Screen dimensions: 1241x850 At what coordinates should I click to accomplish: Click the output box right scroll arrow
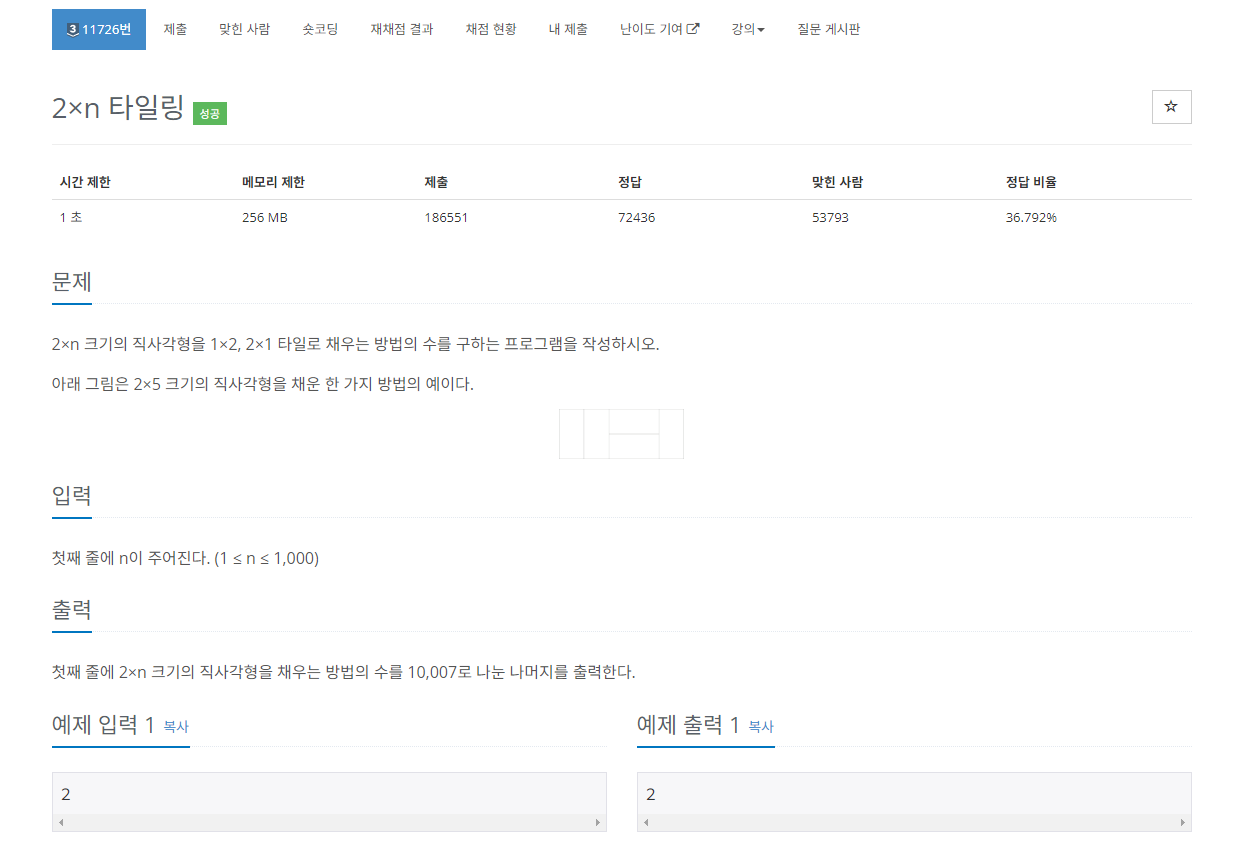[x=1183, y=823]
